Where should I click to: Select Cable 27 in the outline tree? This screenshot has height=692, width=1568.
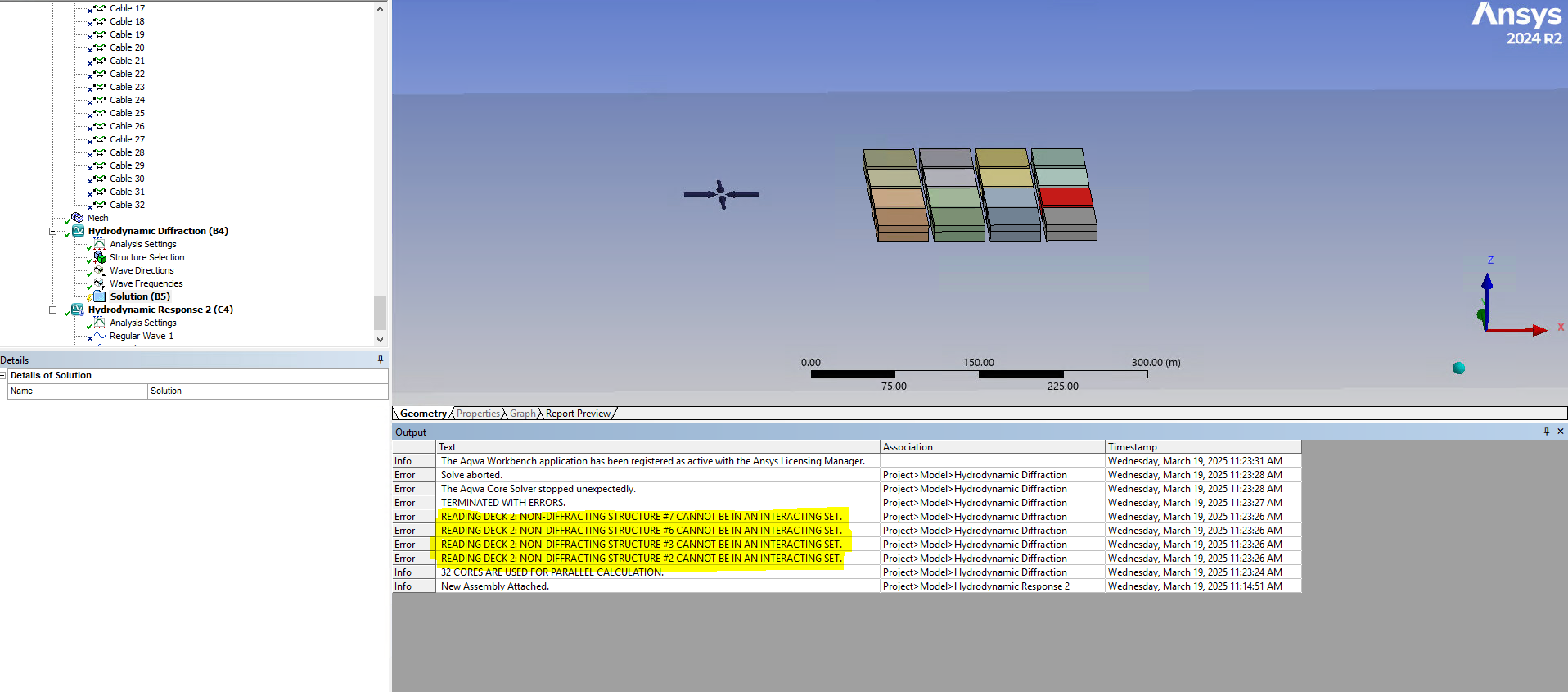click(x=127, y=139)
